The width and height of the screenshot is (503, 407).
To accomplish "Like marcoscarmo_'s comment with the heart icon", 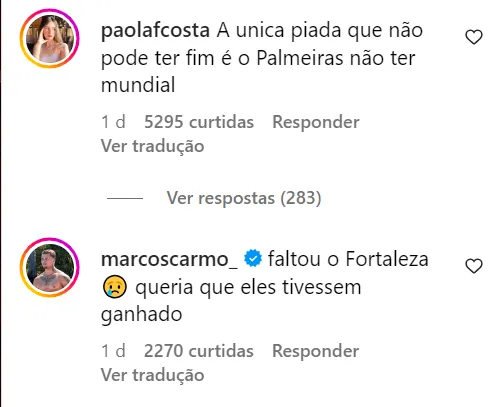I will point(474,266).
